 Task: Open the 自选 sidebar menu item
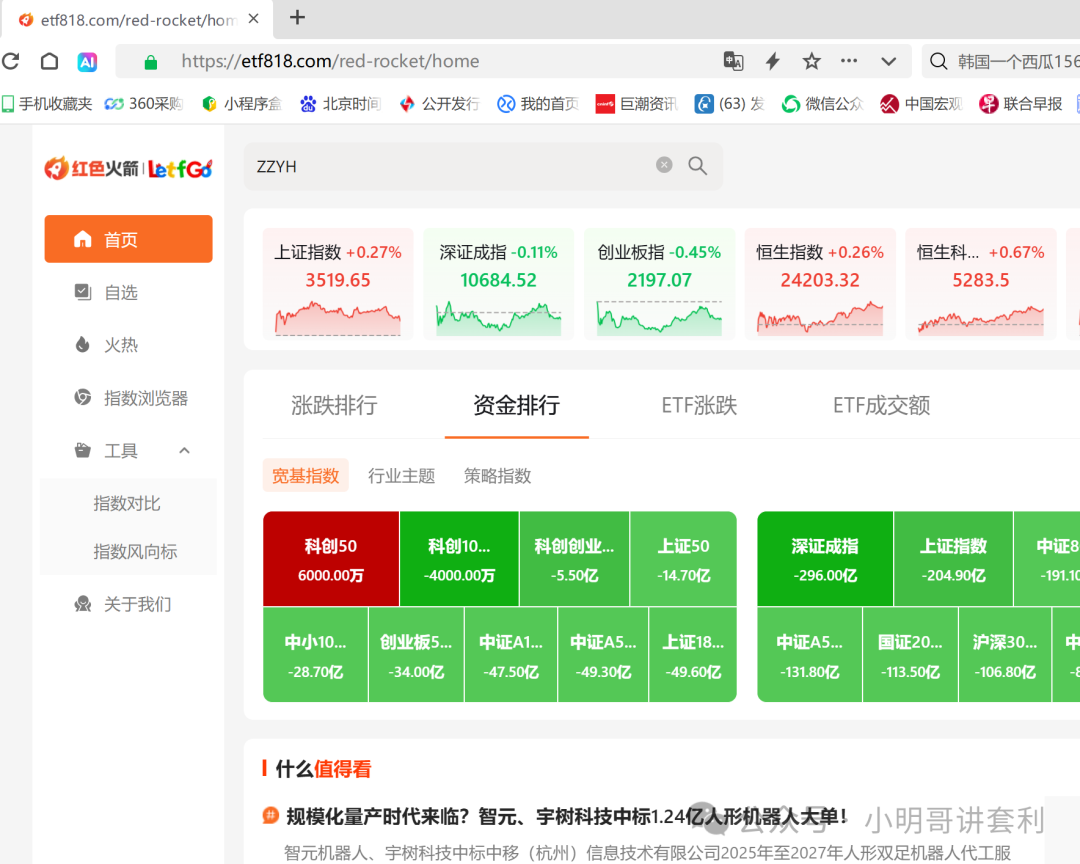pyautogui.click(x=121, y=293)
